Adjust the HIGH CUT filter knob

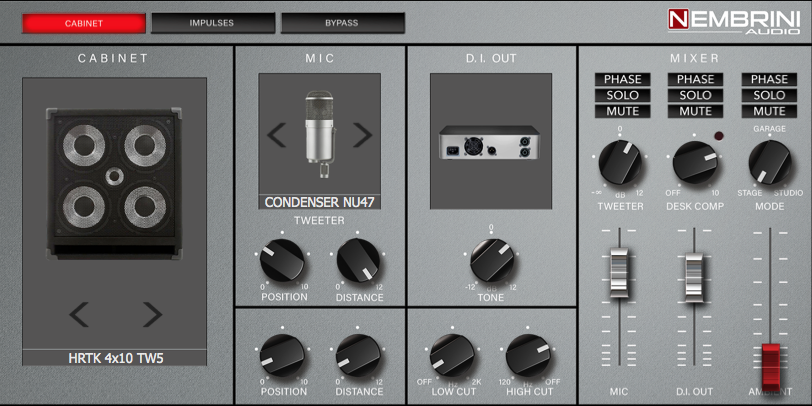click(x=528, y=356)
